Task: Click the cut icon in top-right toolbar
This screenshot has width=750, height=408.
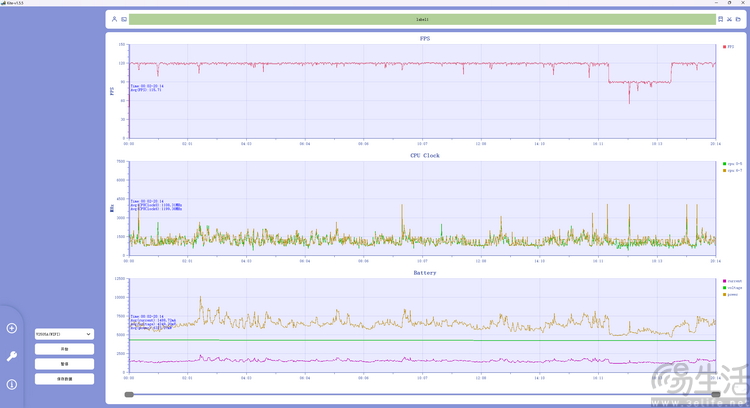Action: [731, 19]
